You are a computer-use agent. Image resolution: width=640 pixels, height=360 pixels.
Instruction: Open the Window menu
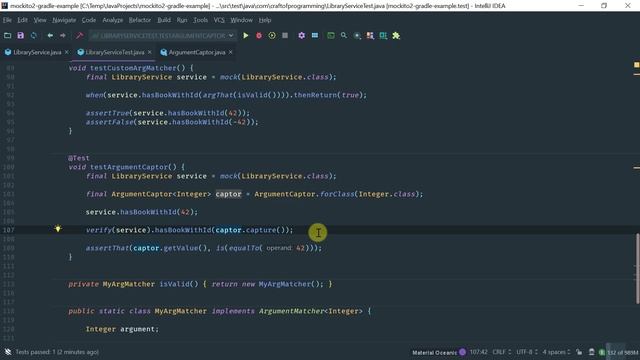pos(242,20)
